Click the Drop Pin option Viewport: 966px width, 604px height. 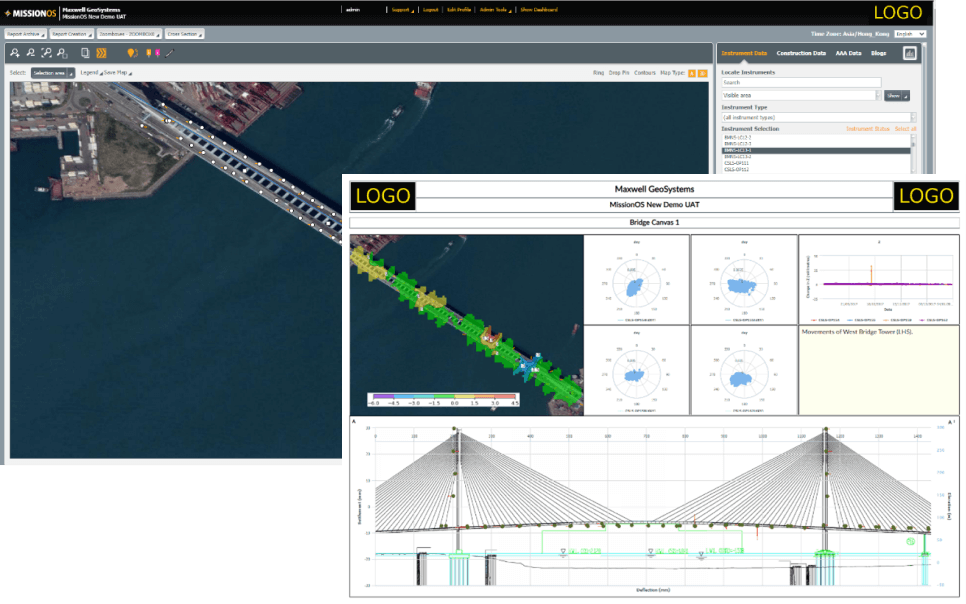(619, 73)
